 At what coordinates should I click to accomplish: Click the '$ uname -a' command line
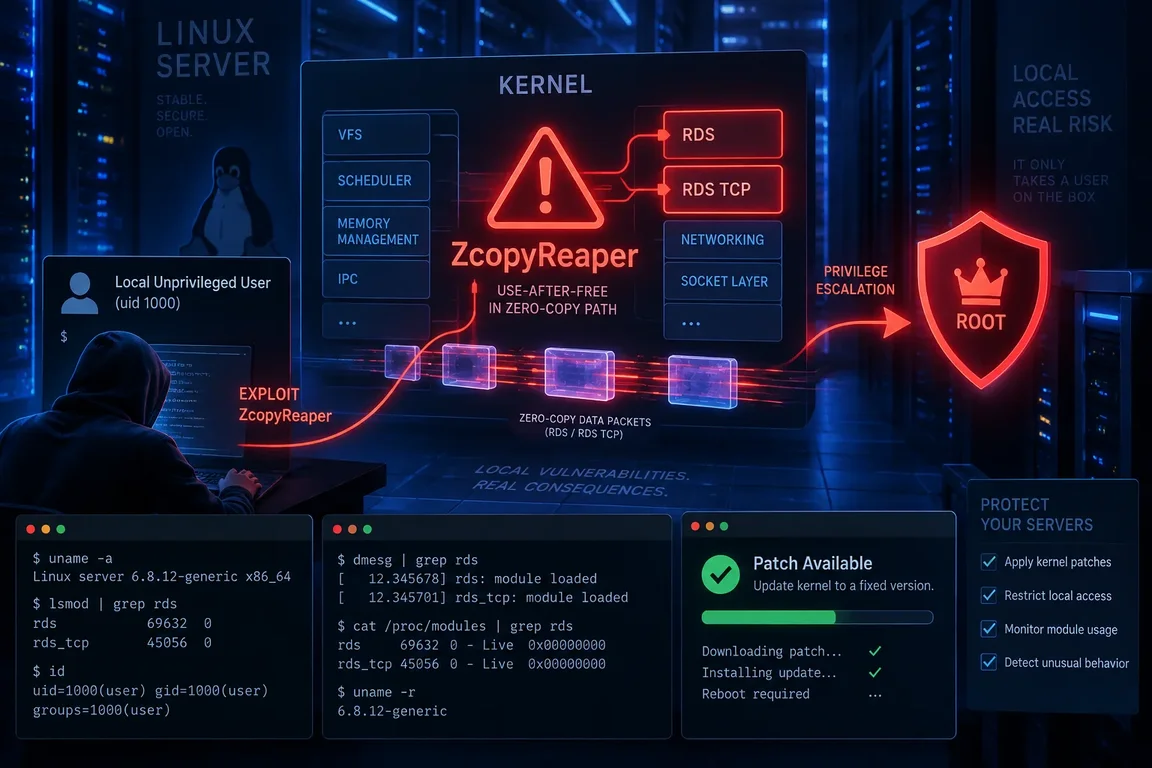(73, 559)
